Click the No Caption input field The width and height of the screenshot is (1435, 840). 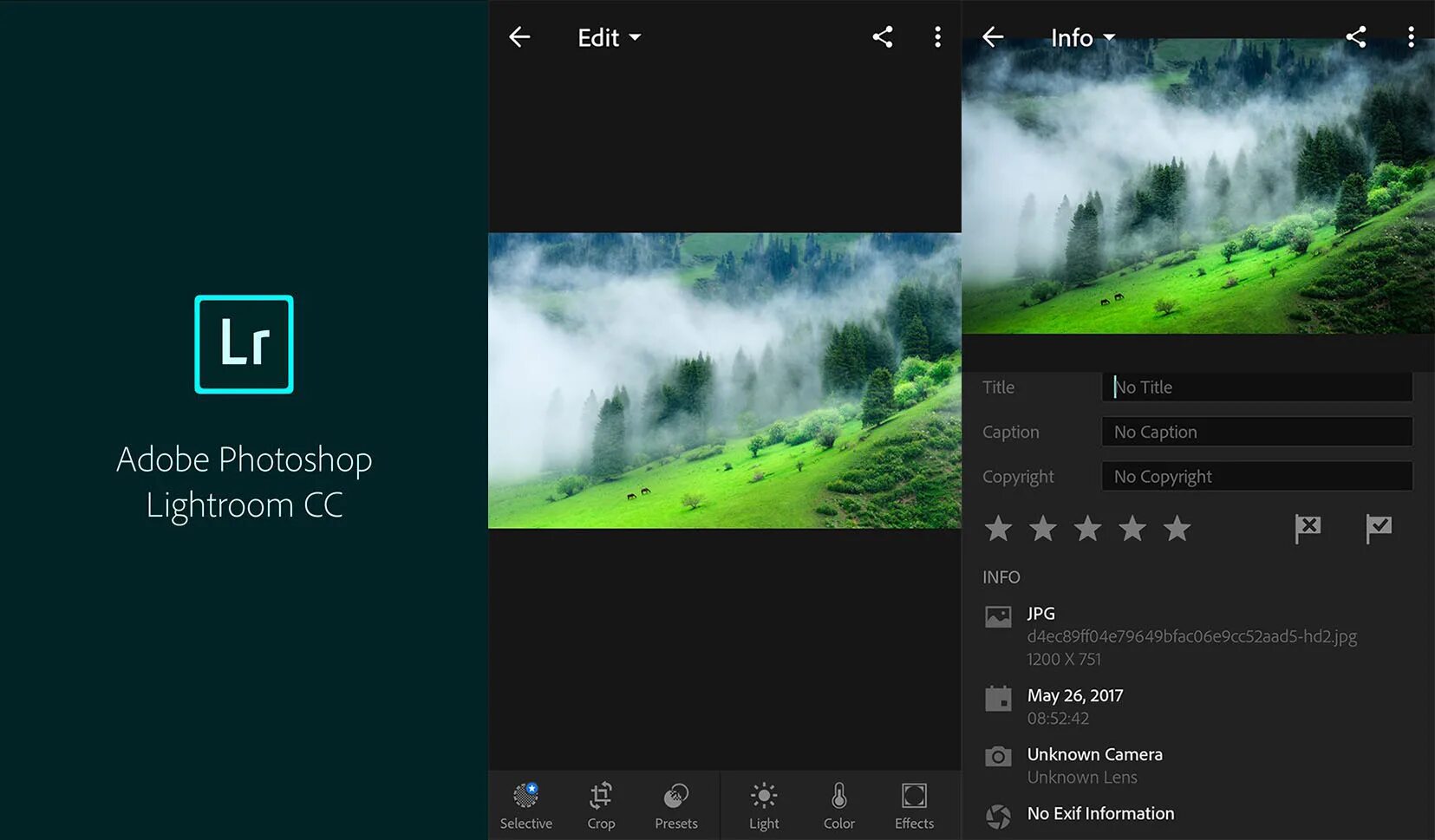coord(1256,431)
